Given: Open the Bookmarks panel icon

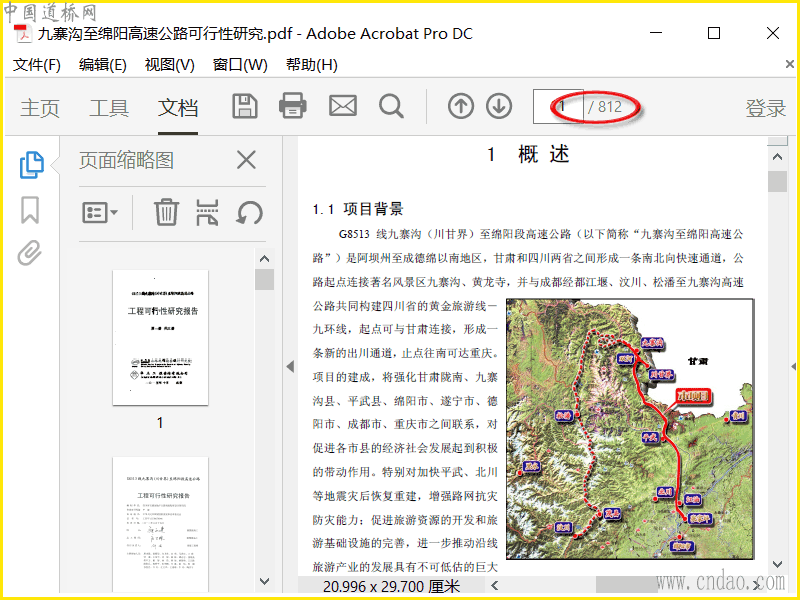Looking at the screenshot, I should point(30,210).
